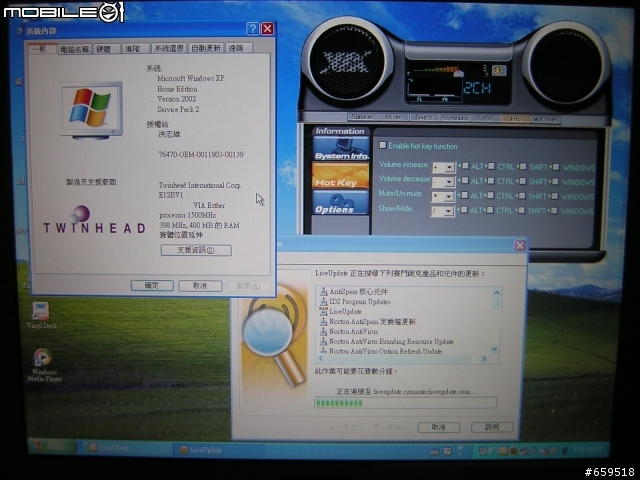
Task: Click the help question mark in System Properties
Action: [x=253, y=29]
